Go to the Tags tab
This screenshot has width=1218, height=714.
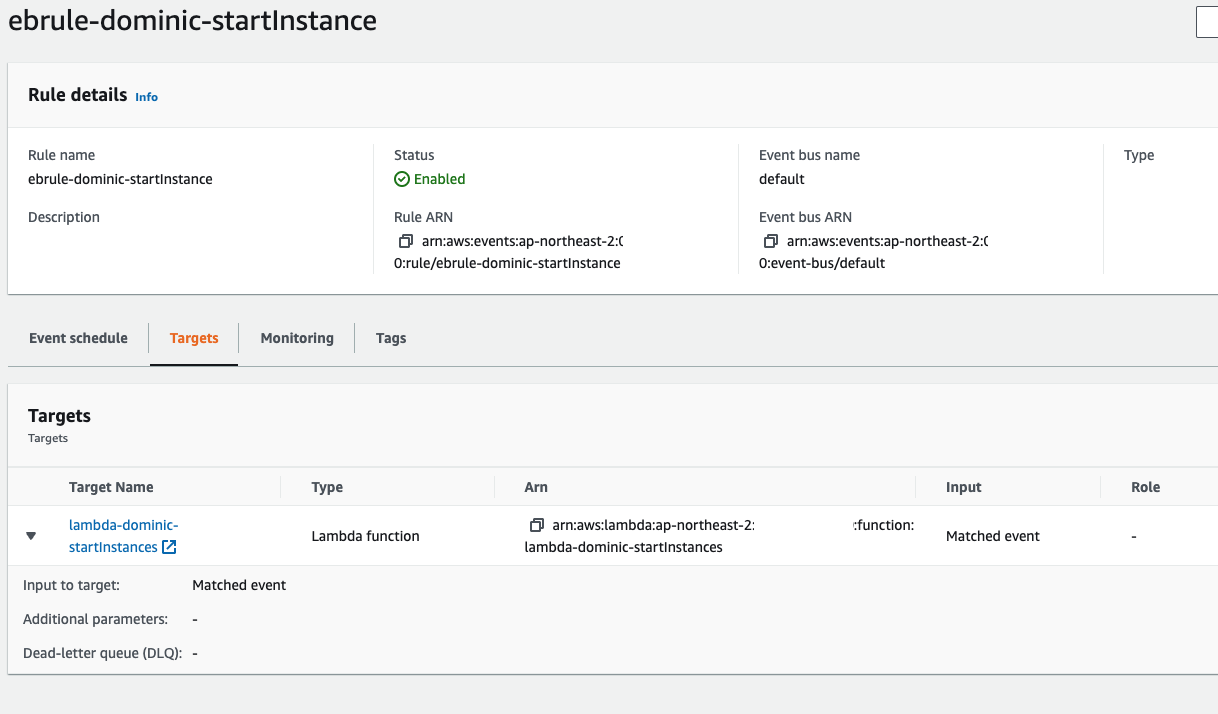(391, 338)
